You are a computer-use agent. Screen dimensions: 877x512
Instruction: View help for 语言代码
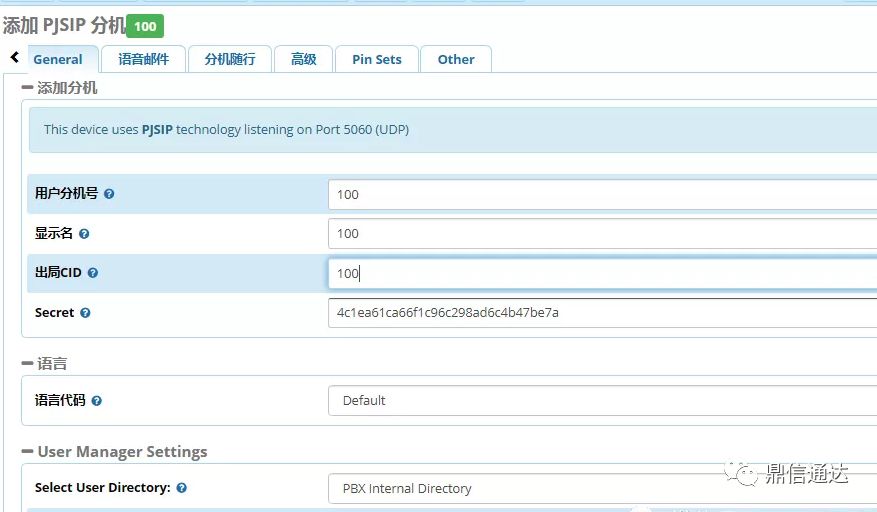(x=96, y=401)
